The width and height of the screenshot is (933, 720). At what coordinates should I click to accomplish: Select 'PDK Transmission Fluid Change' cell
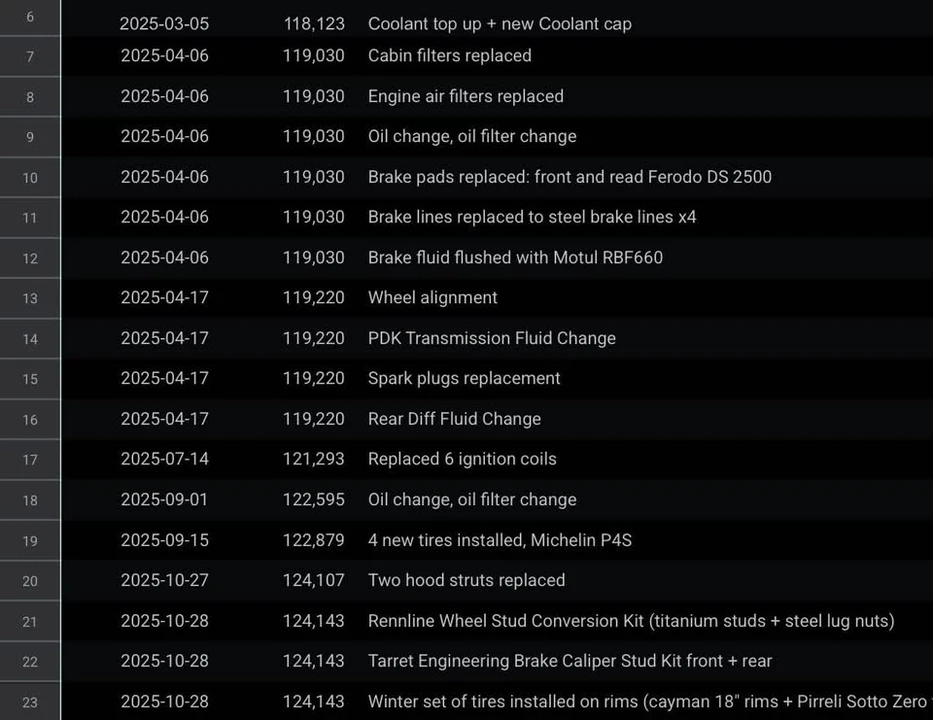click(x=491, y=338)
